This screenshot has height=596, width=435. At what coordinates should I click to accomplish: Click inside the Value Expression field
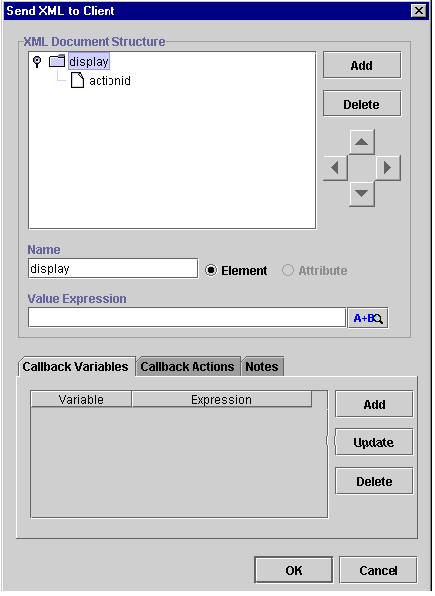tap(187, 317)
